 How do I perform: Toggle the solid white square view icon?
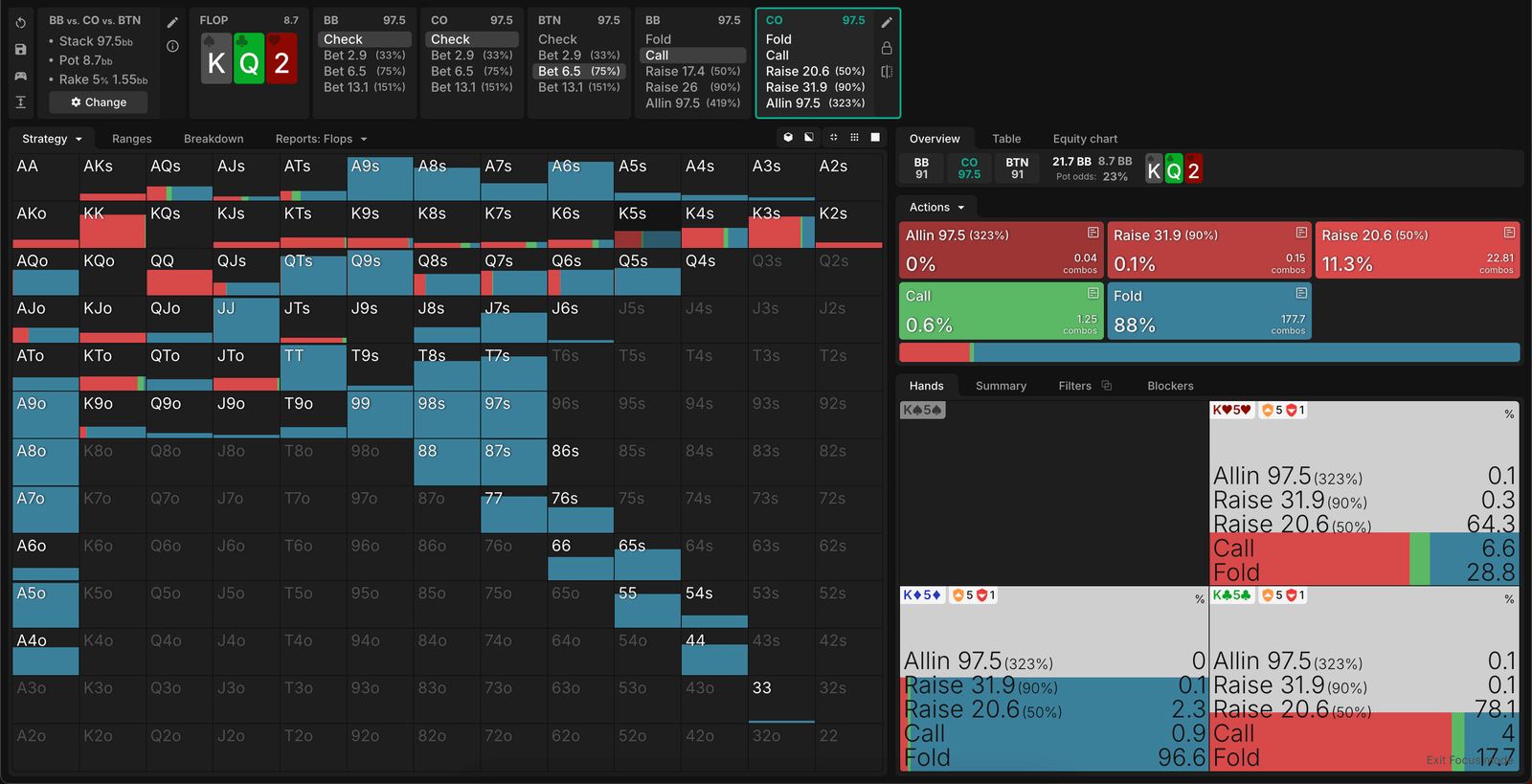(875, 138)
